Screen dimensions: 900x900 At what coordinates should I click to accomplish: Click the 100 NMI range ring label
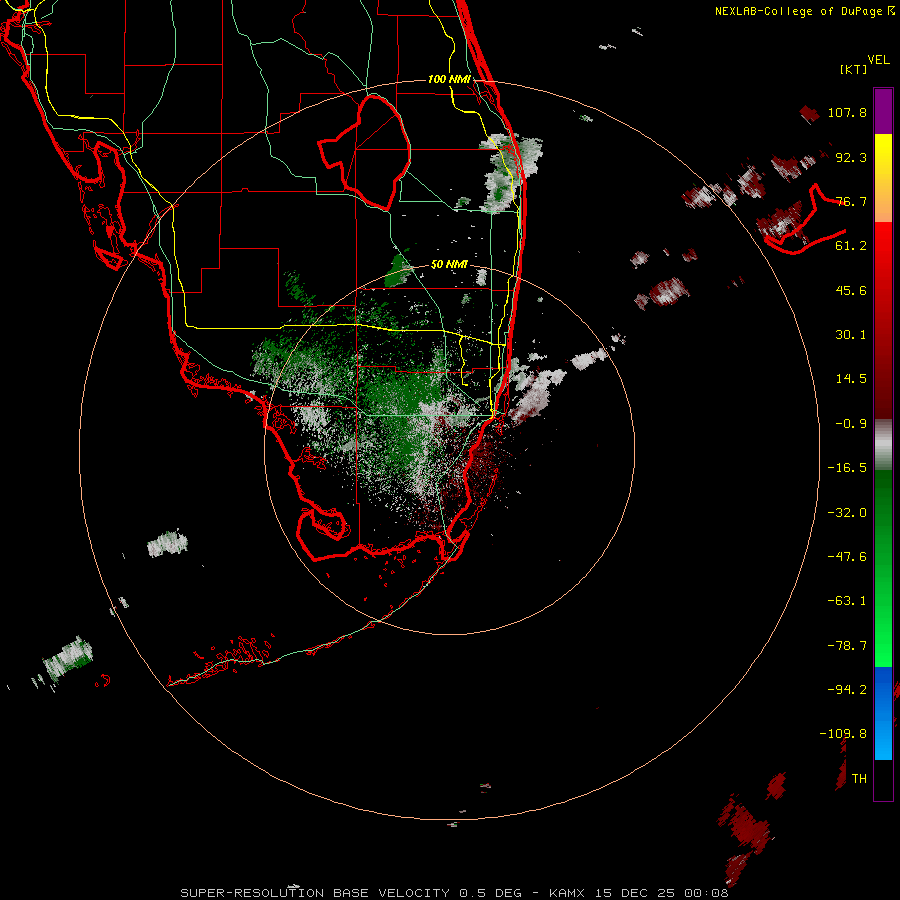pos(449,79)
